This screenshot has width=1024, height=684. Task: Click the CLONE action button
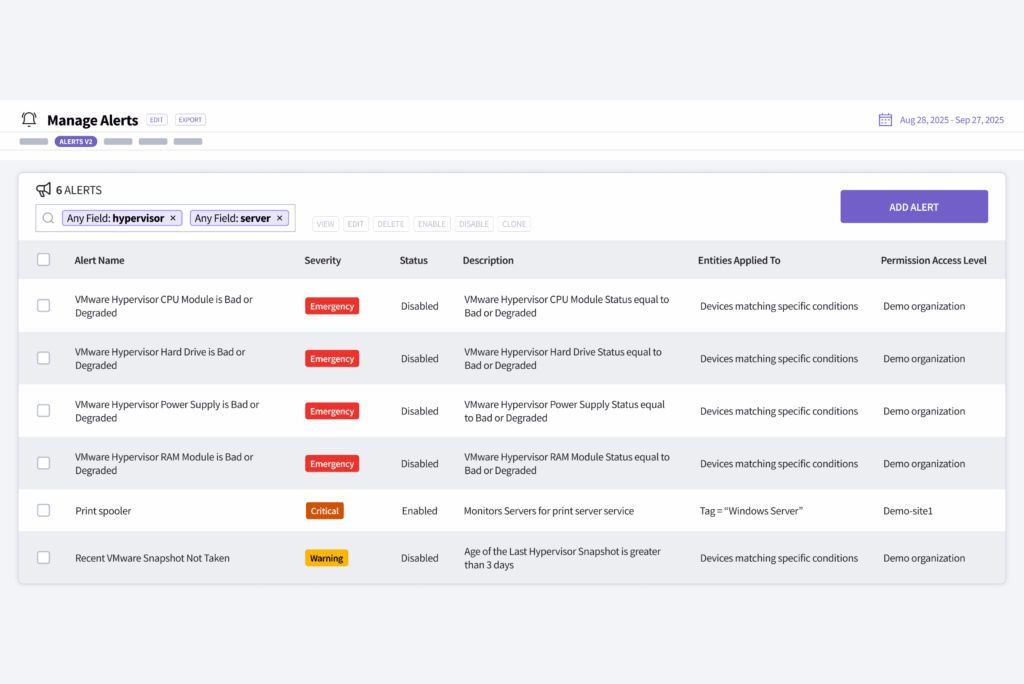tap(513, 224)
